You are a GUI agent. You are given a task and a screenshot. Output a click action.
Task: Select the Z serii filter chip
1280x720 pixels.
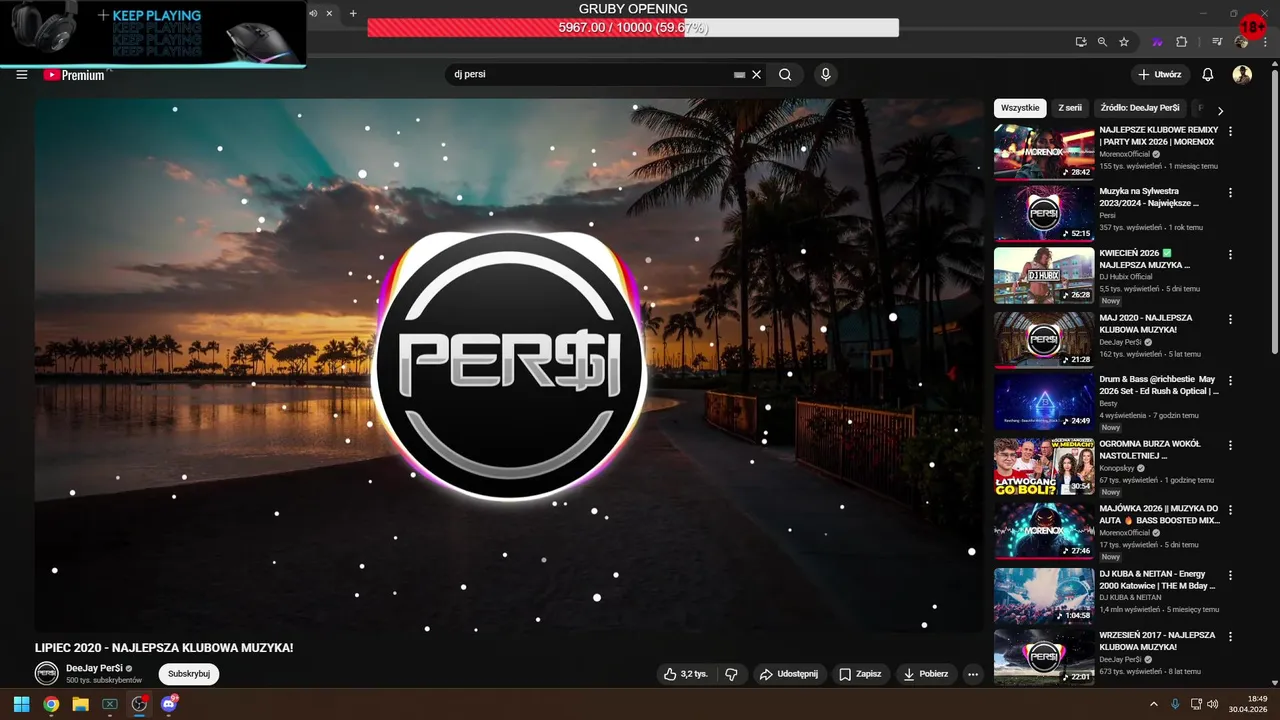[x=1070, y=108]
